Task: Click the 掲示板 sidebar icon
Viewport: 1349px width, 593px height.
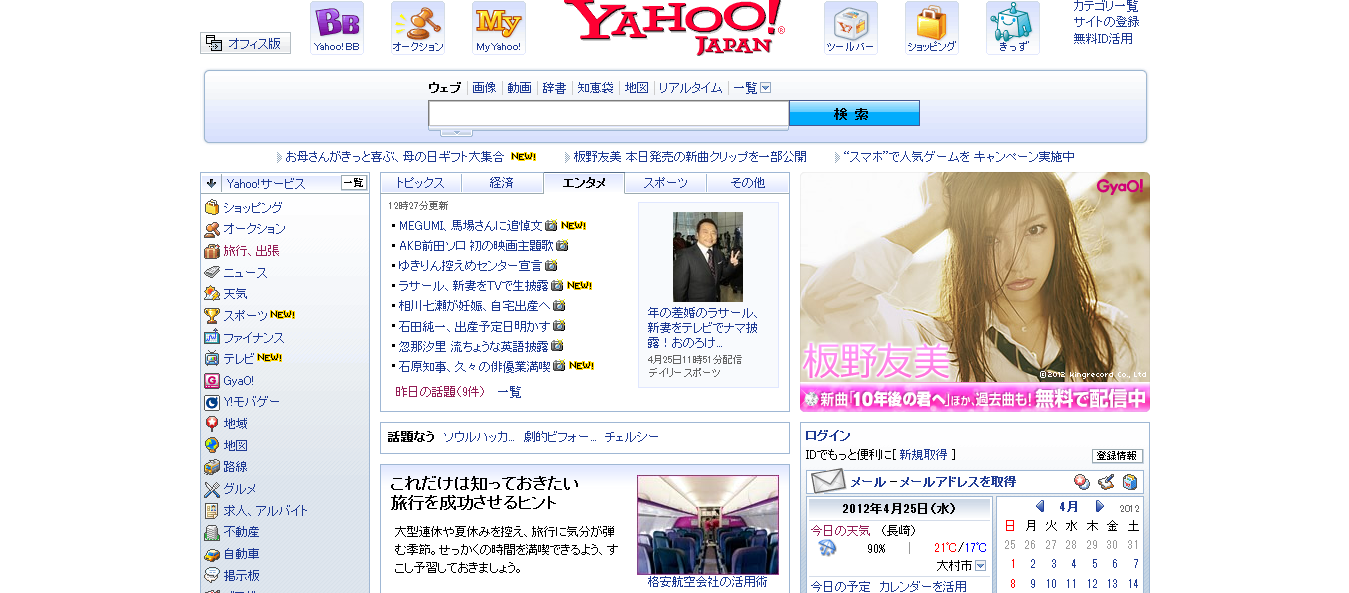Action: (212, 575)
